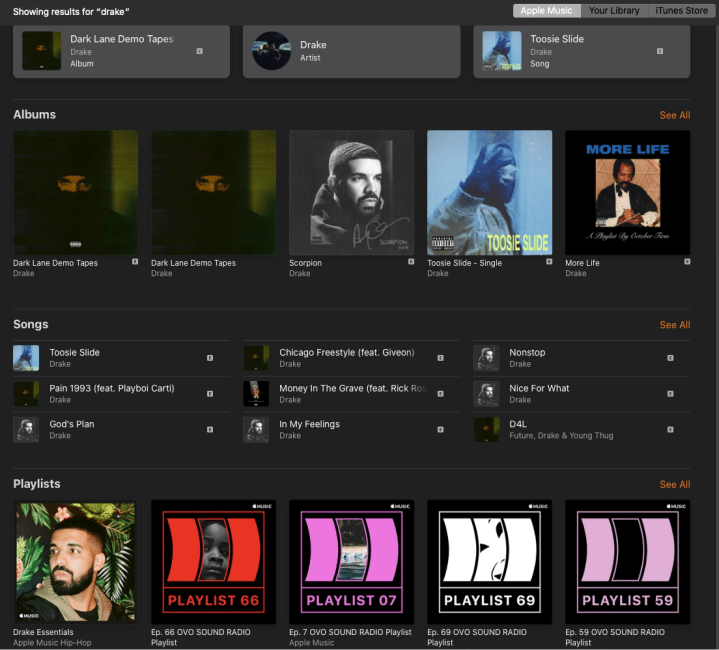The image size is (719, 650).
Task: Switch to the iTunes Store tab
Action: point(681,11)
